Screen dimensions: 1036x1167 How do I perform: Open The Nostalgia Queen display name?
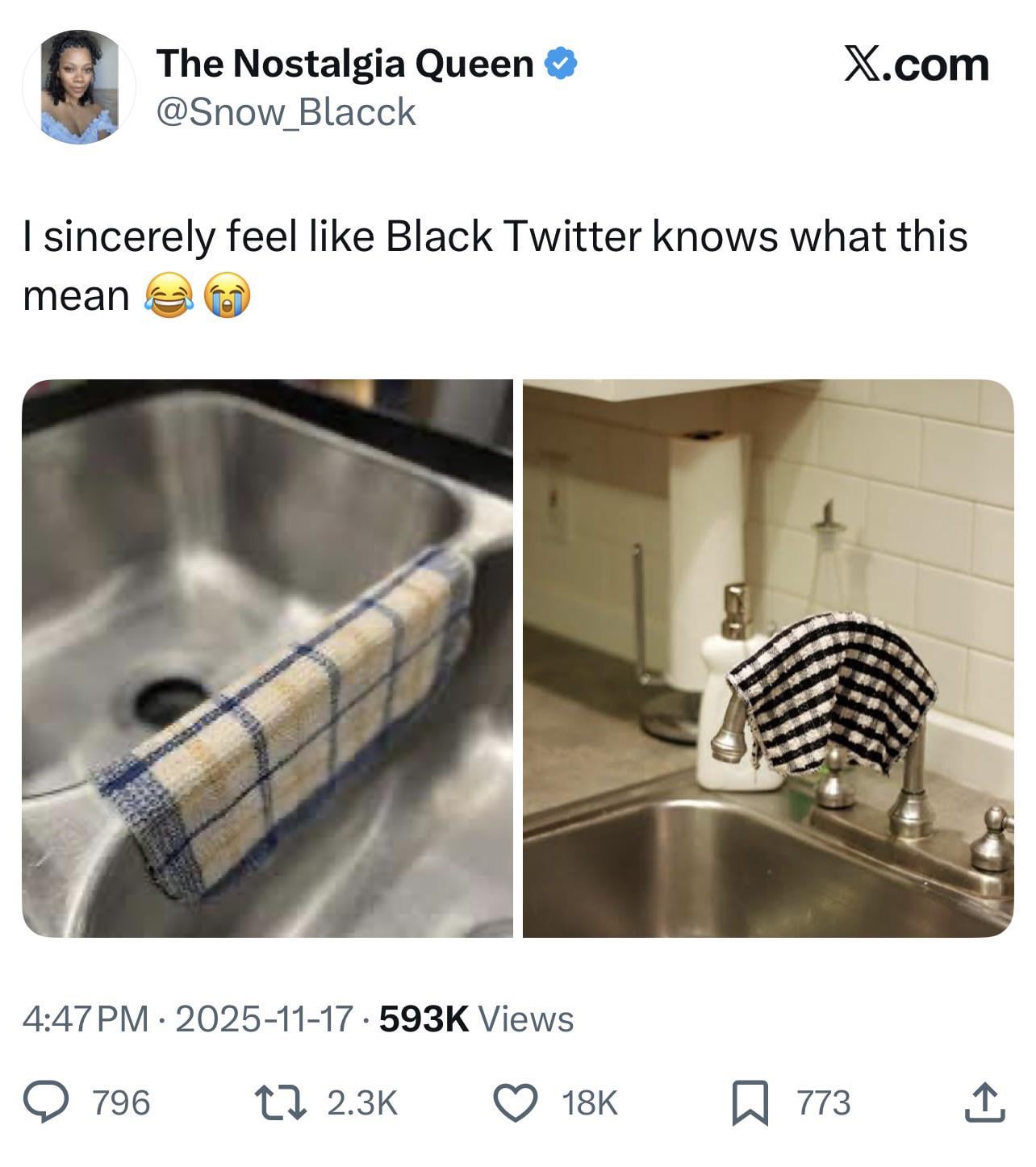(x=345, y=63)
